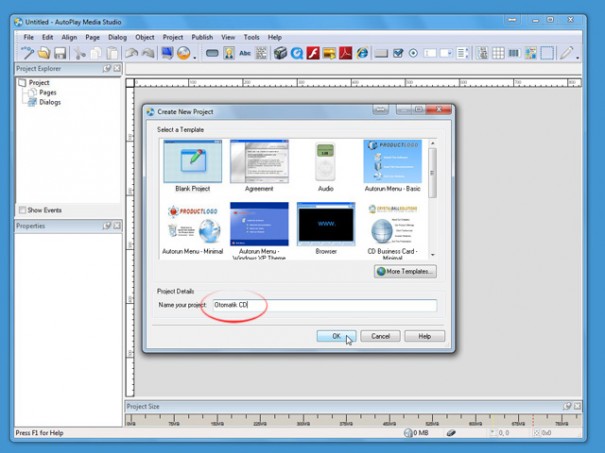This screenshot has height=453, width=605.
Task: Click the Cut scissors icon
Action: point(79,53)
